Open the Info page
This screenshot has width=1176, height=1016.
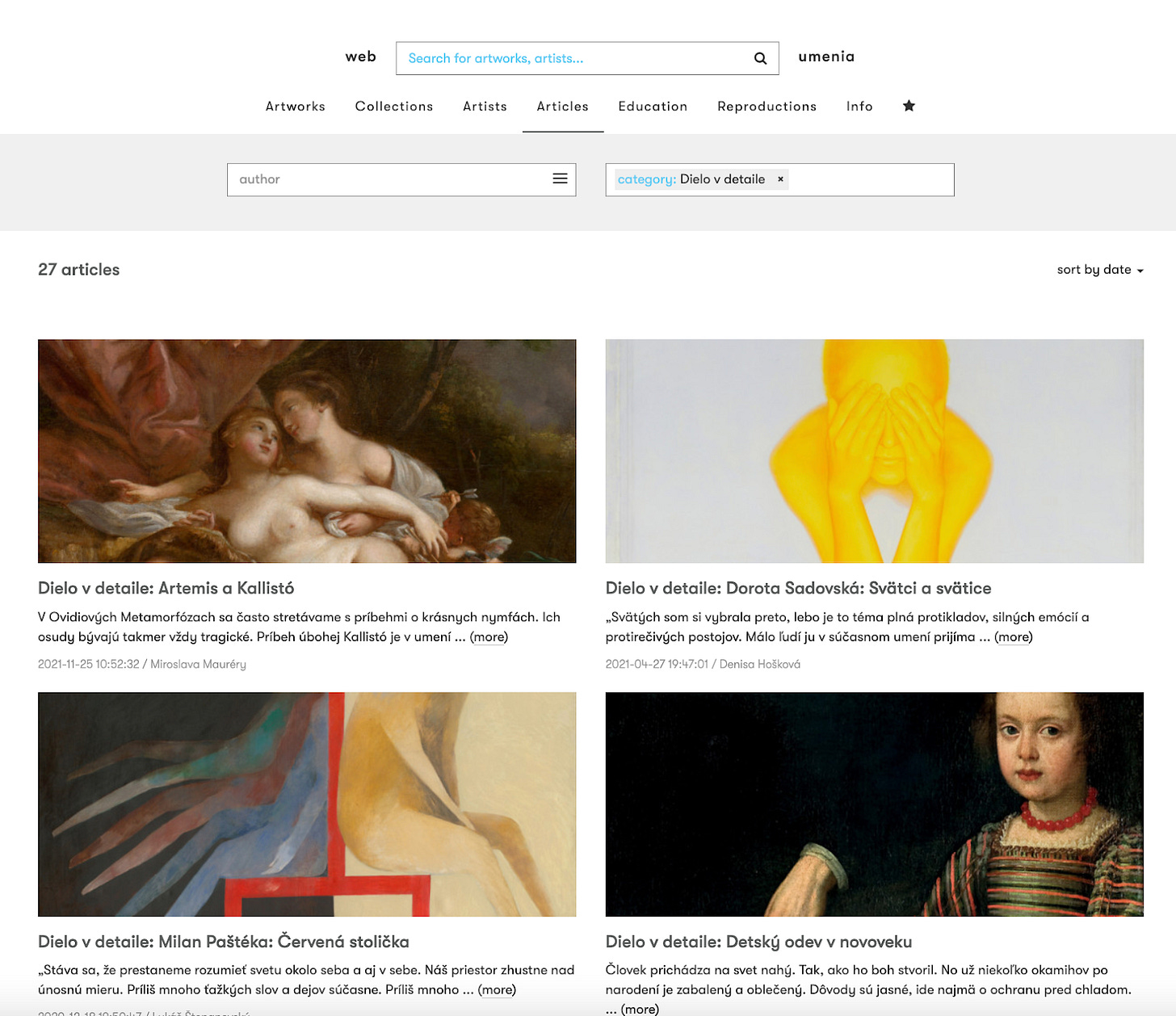[x=859, y=107]
